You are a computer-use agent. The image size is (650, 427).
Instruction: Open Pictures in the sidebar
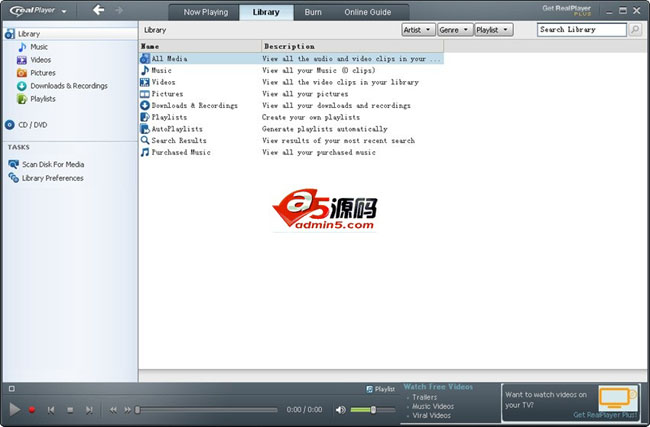pyautogui.click(x=42, y=73)
